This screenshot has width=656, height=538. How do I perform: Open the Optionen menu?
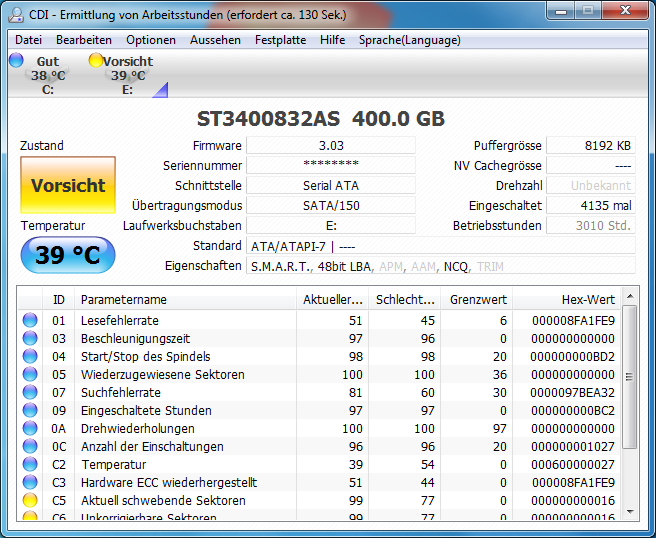tap(151, 40)
